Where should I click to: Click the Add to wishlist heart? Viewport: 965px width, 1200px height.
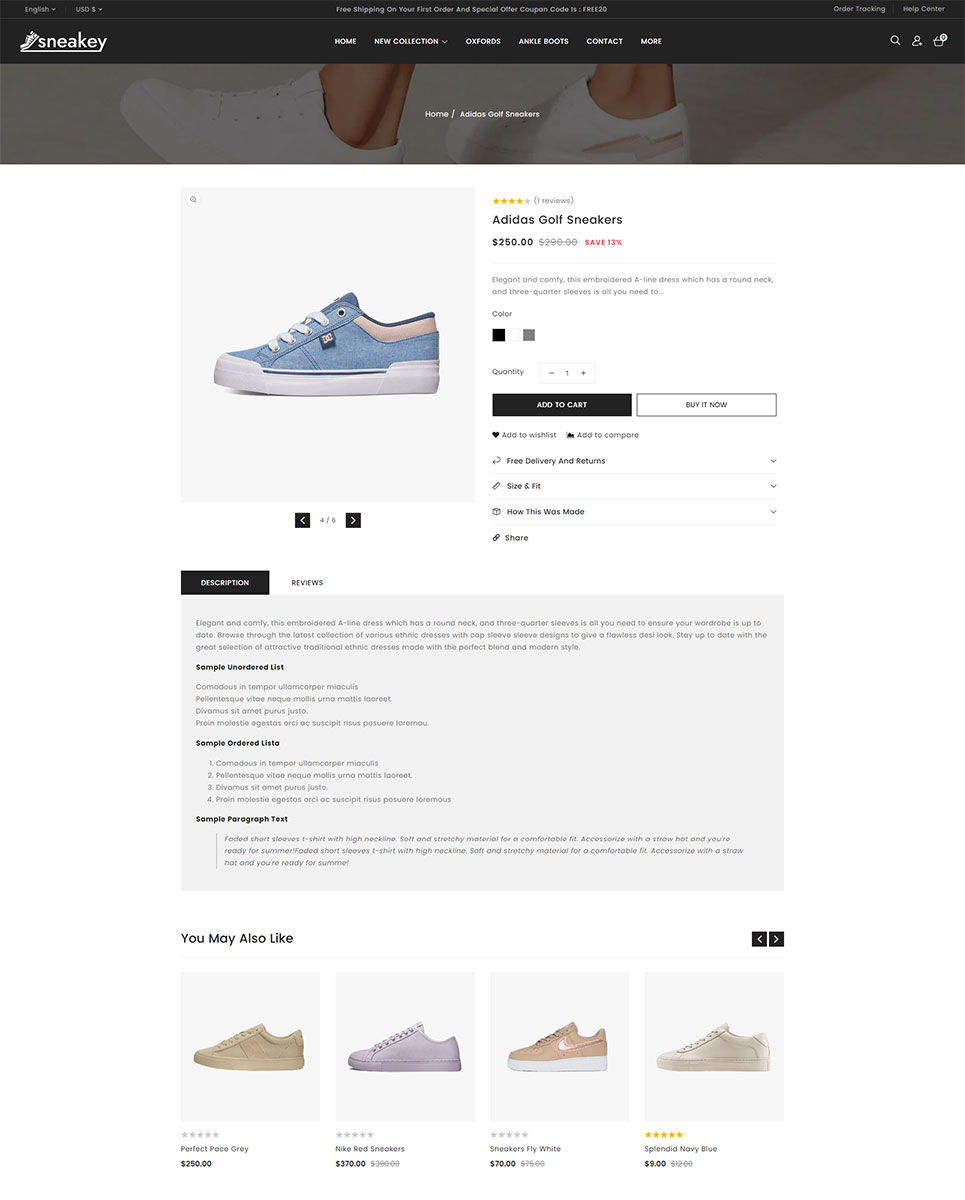(495, 435)
